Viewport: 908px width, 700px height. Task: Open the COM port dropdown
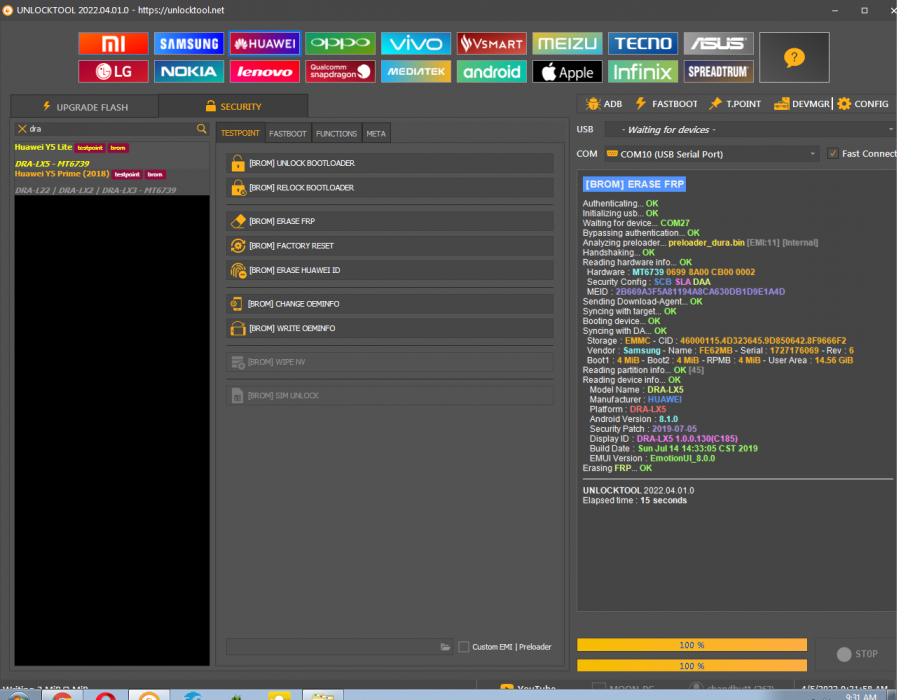point(712,154)
